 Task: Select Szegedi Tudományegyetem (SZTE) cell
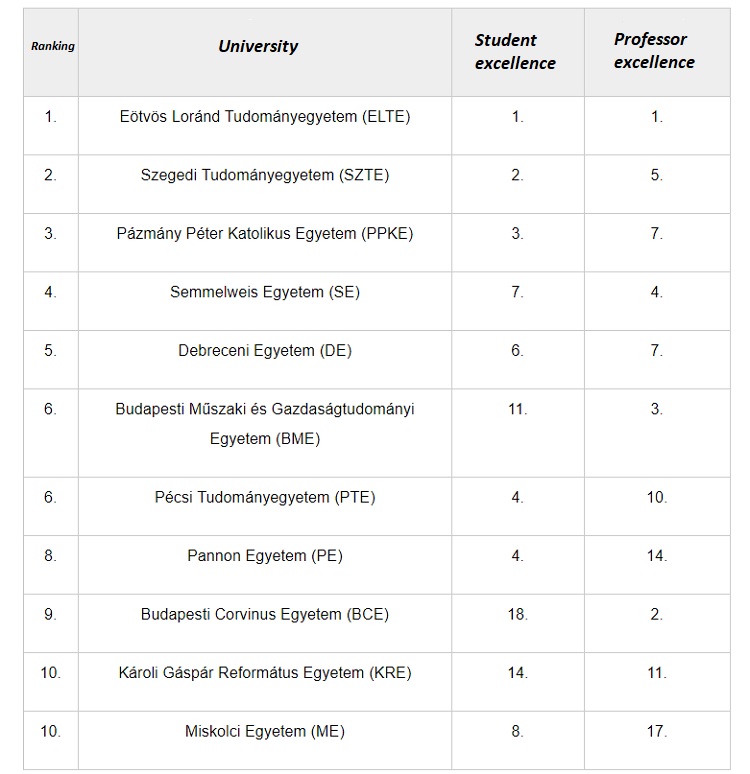point(265,175)
